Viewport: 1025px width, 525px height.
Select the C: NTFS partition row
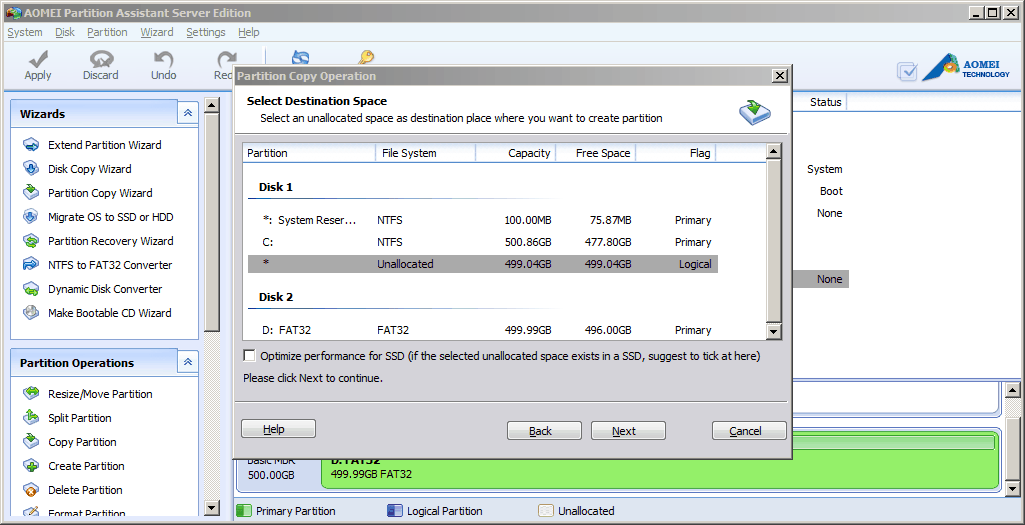483,242
